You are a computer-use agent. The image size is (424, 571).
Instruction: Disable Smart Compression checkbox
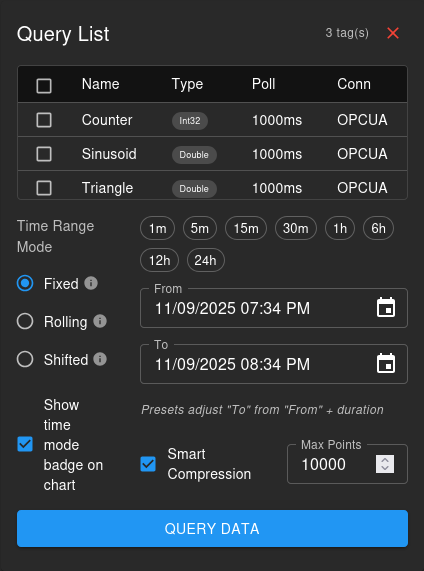click(x=148, y=464)
